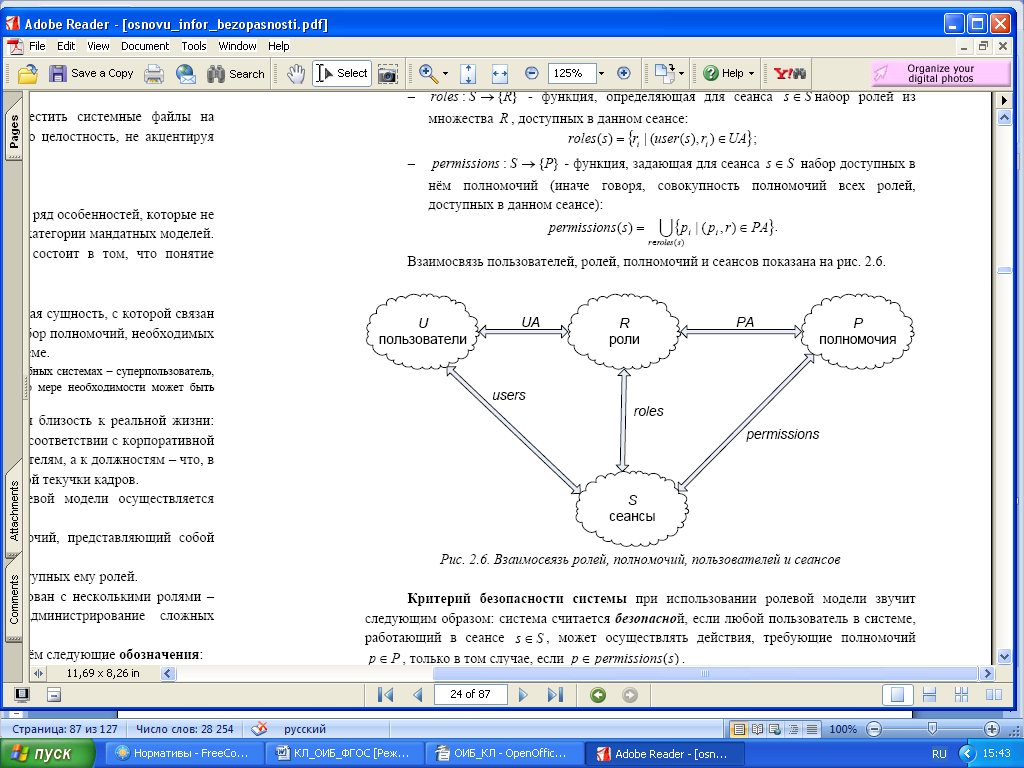
Task: Open the Window menu
Action: pyautogui.click(x=237, y=46)
